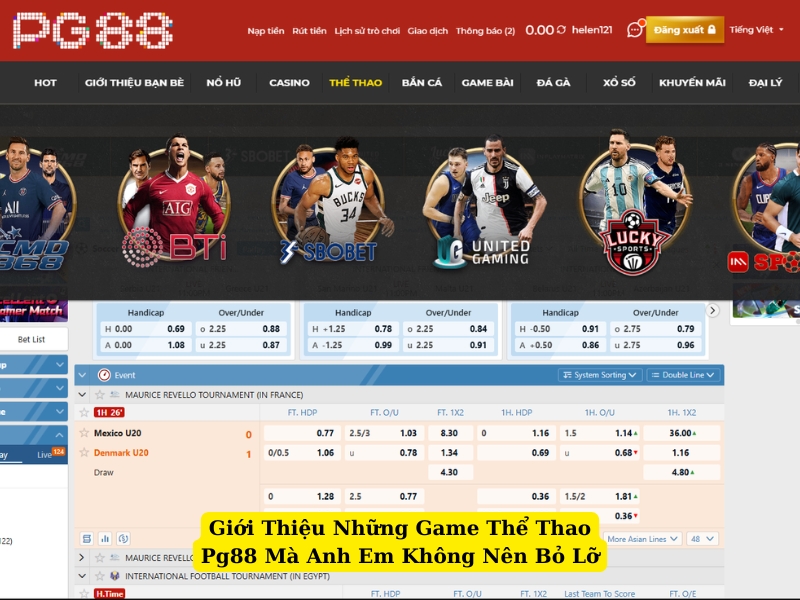Select the BTi sportsbook provider
The width and height of the screenshot is (800, 600).
174,202
